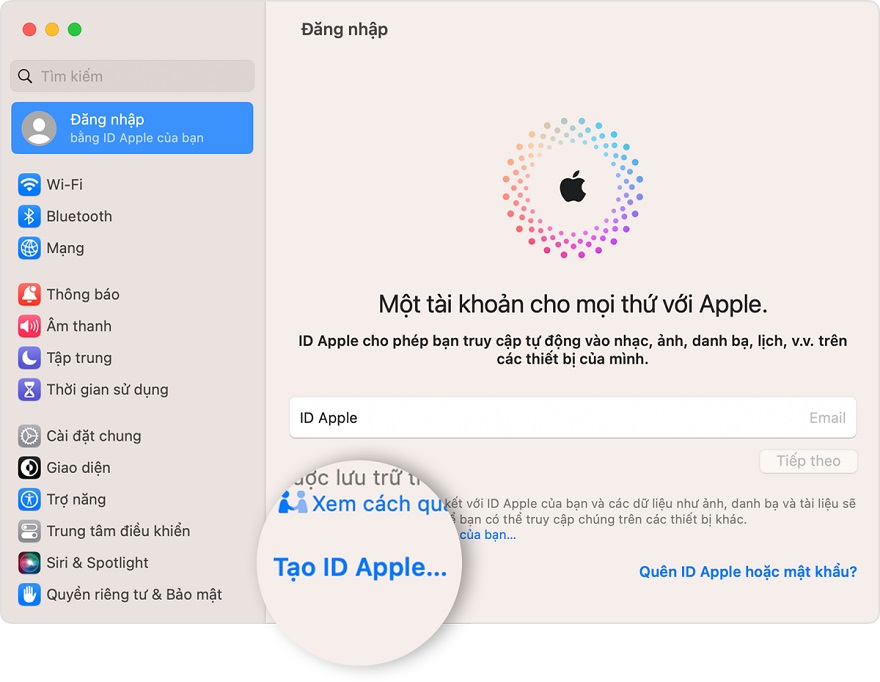The image size is (880, 682).
Task: Open Trung tâm điều khiển label
Action: 118,531
